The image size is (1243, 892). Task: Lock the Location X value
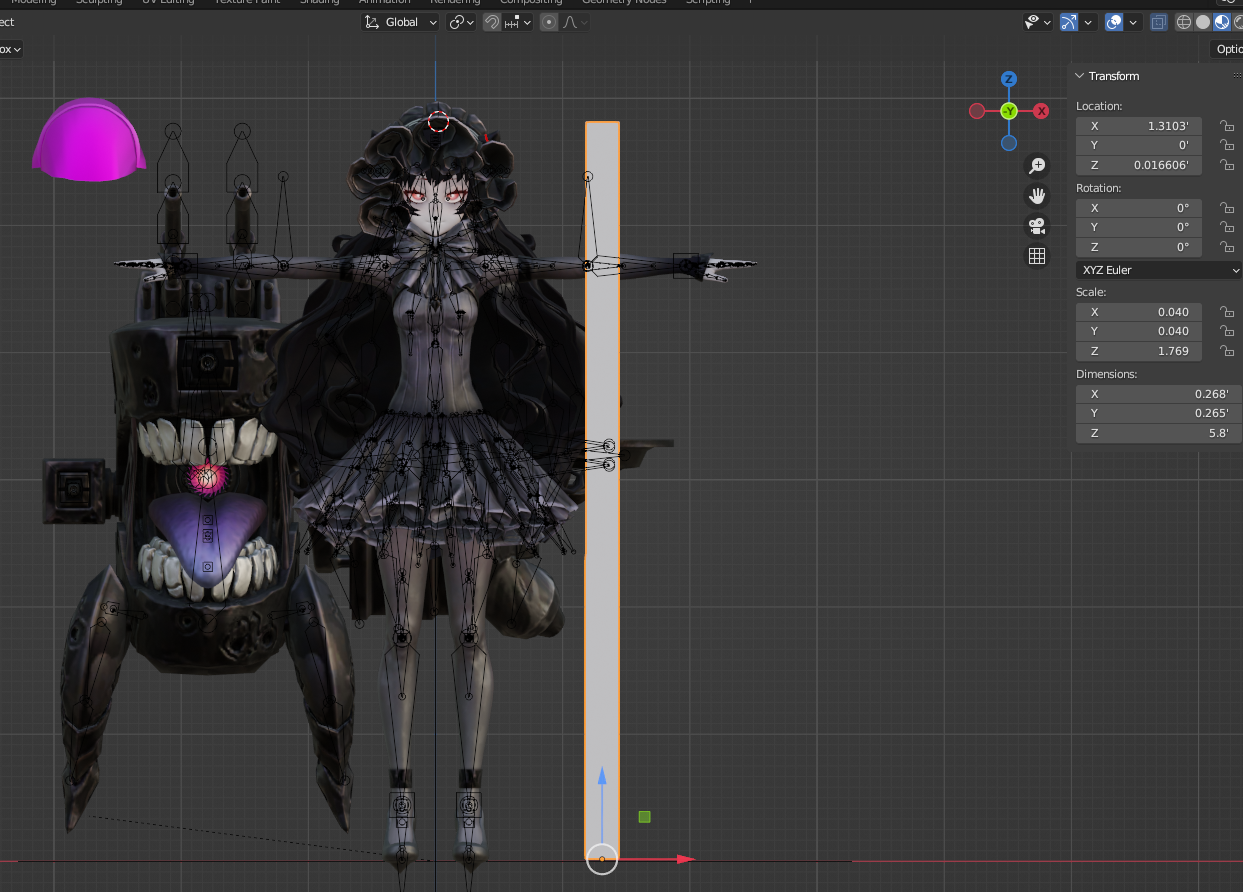pyautogui.click(x=1225, y=126)
